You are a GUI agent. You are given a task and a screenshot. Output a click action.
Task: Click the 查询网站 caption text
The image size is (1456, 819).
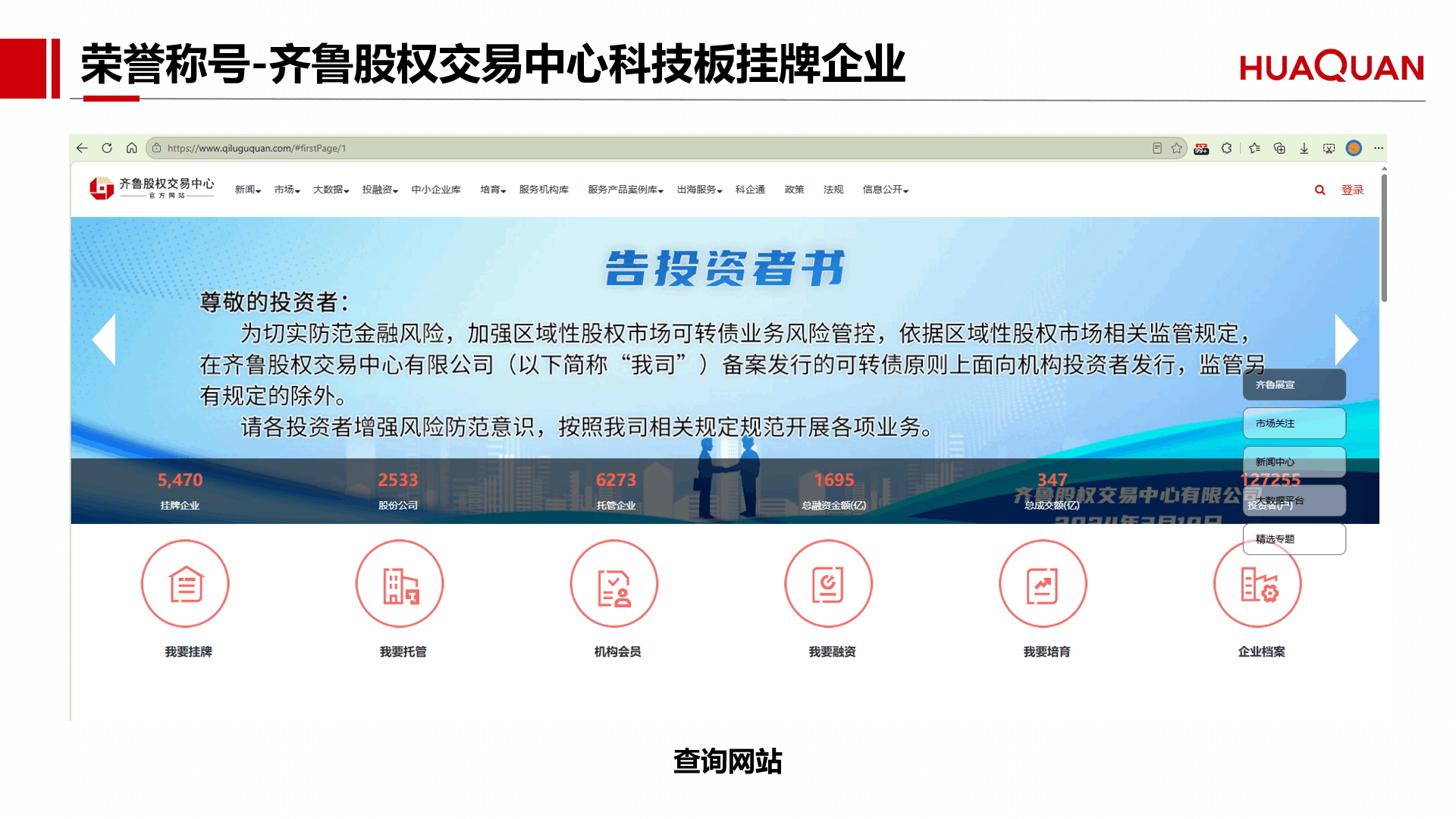click(728, 761)
